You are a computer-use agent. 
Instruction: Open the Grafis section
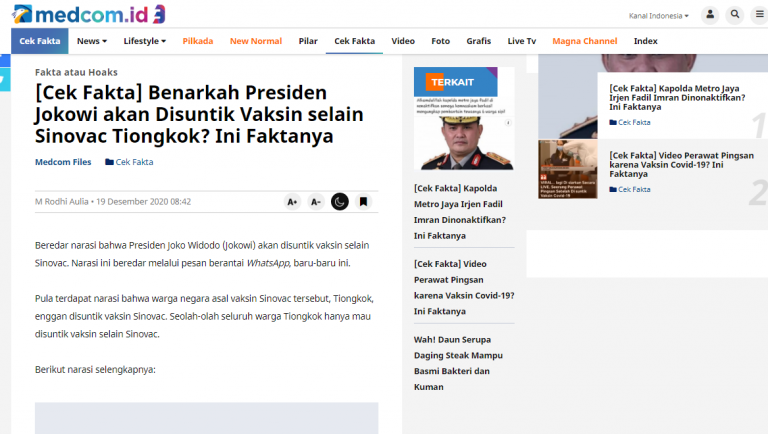479,41
